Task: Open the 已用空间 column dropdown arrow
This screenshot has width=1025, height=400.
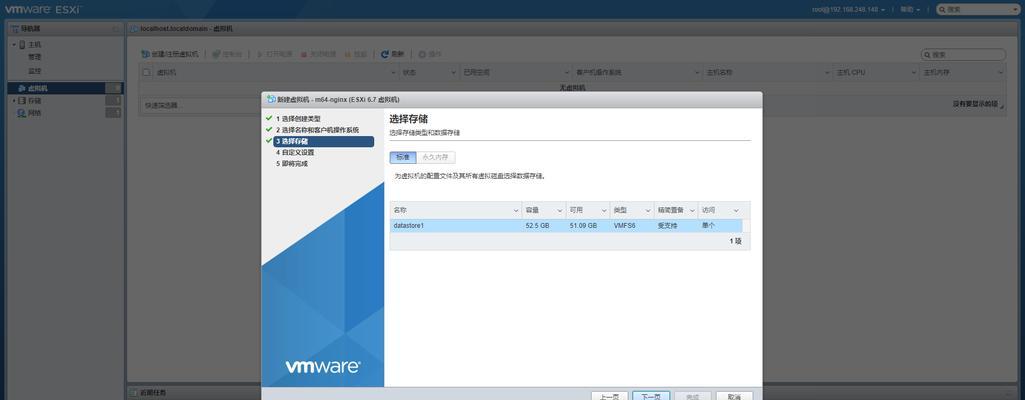Action: (567, 73)
